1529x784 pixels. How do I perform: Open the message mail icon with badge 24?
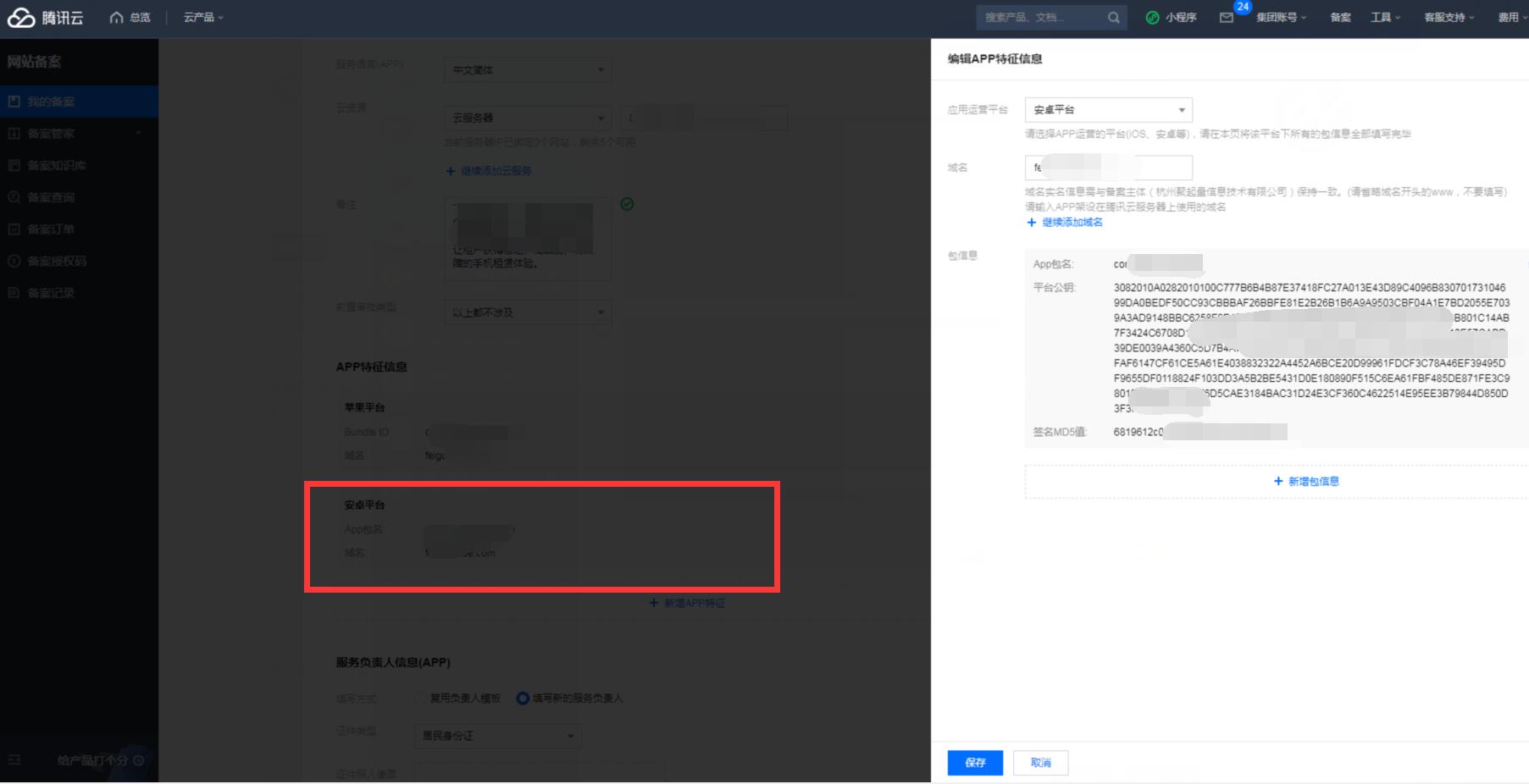click(x=1227, y=18)
